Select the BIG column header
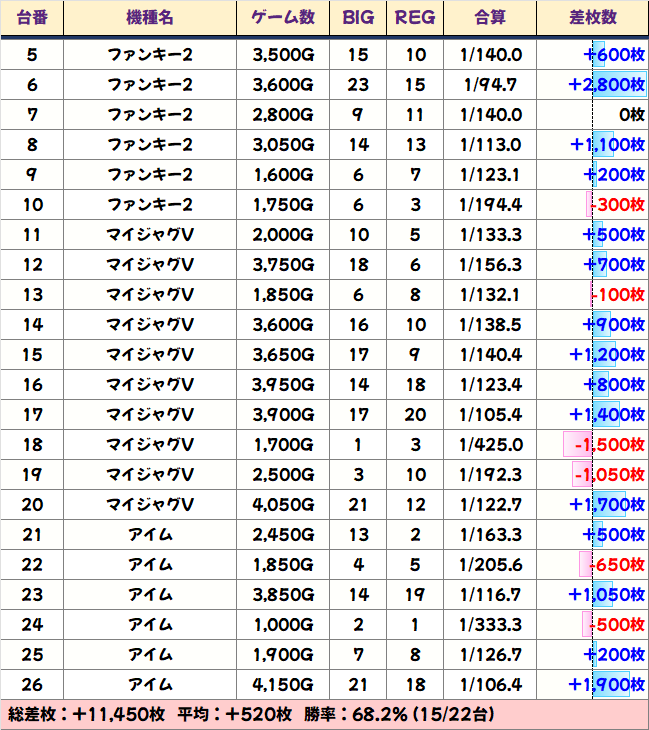This screenshot has height=730, width=649. pos(358,17)
